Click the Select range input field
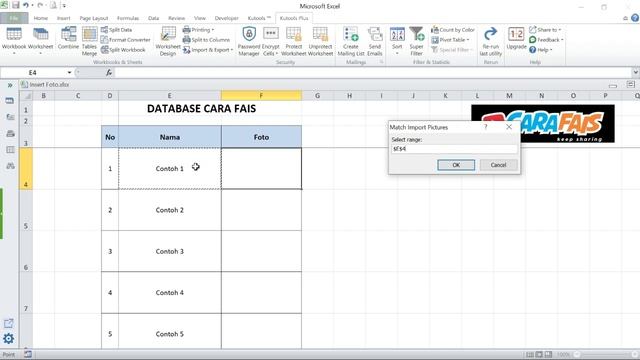Screen dimensions: 640x360 click(454, 149)
